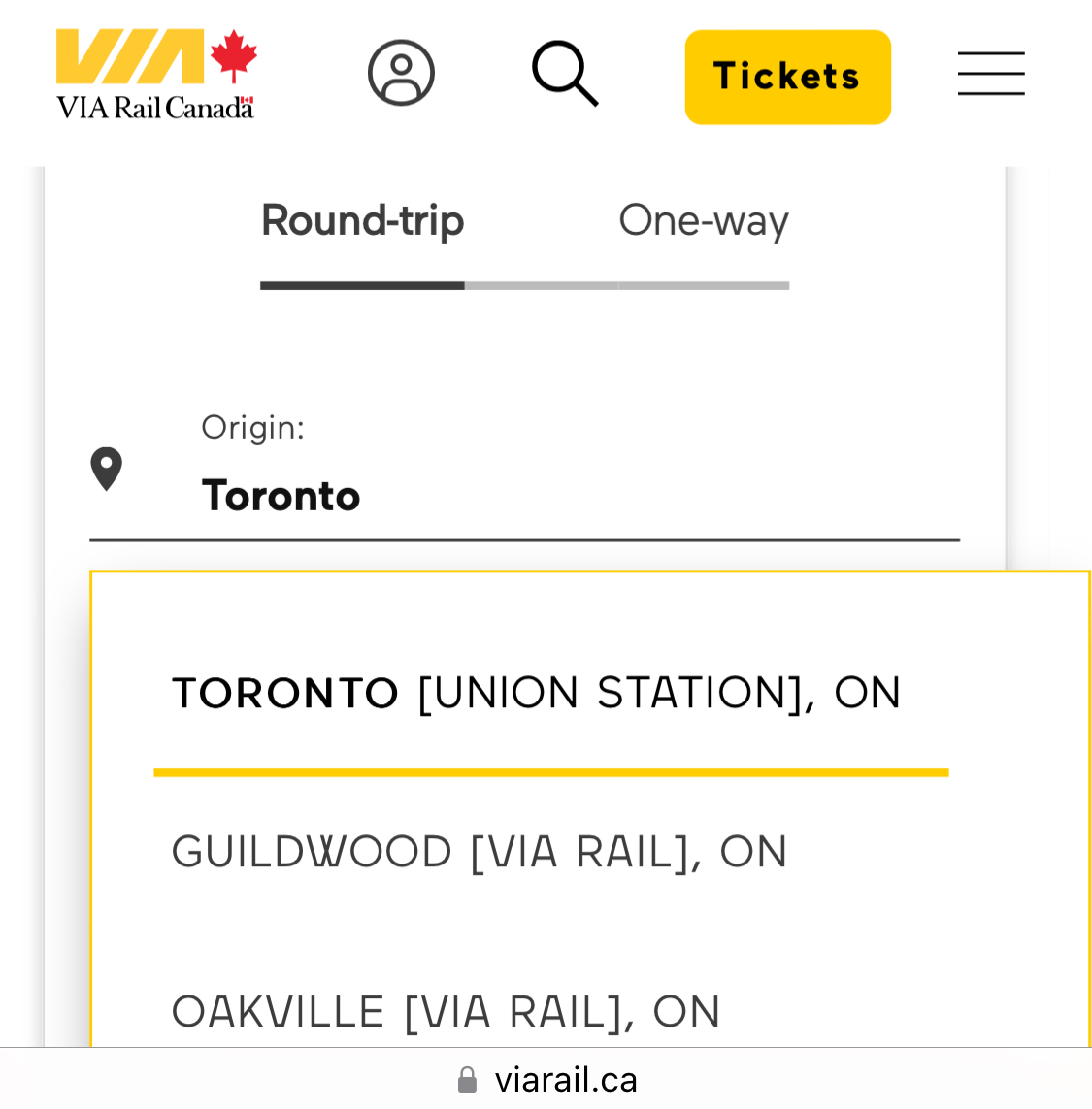Open the hamburger menu
This screenshot has height=1109, width=1092.
click(991, 74)
